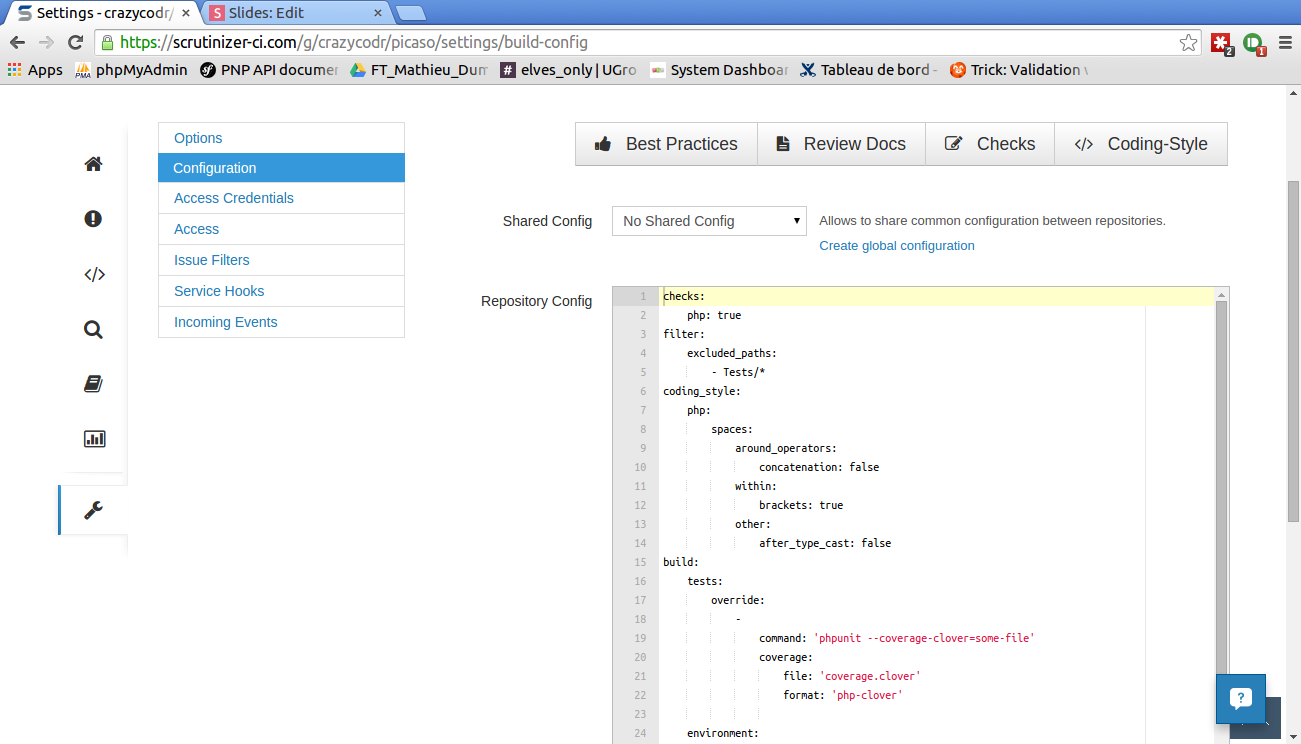Click the 'checks:' line in editor
This screenshot has height=744, width=1301.
click(685, 296)
